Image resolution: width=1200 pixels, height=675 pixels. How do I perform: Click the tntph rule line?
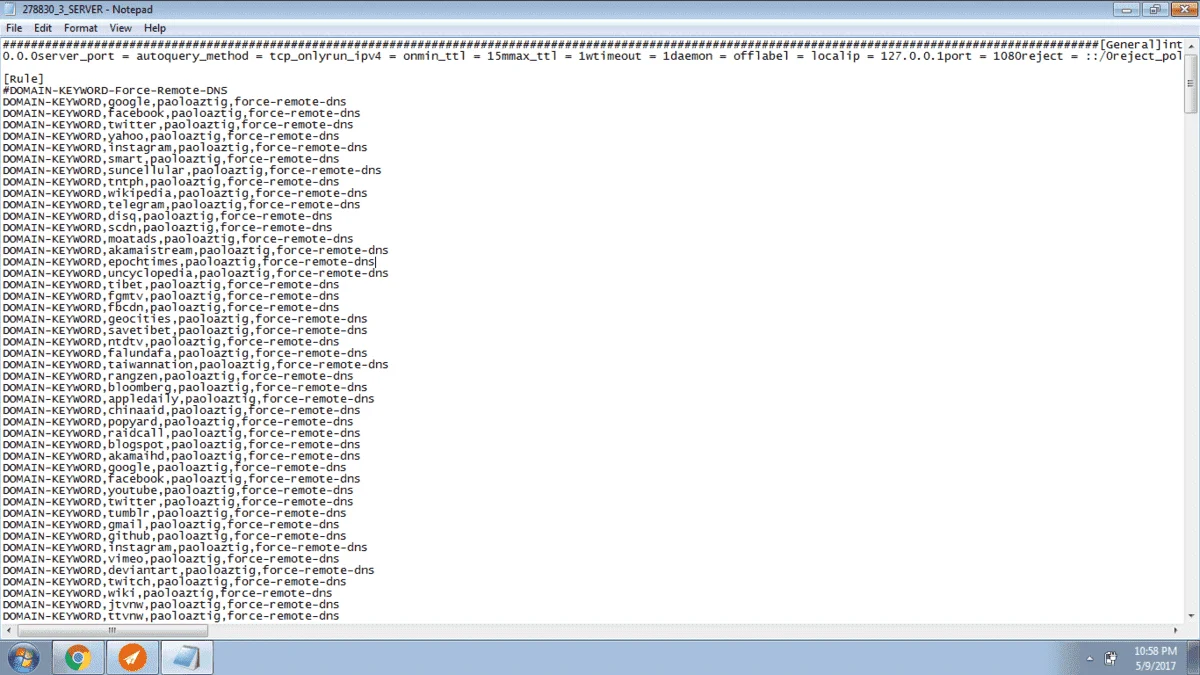coord(171,182)
